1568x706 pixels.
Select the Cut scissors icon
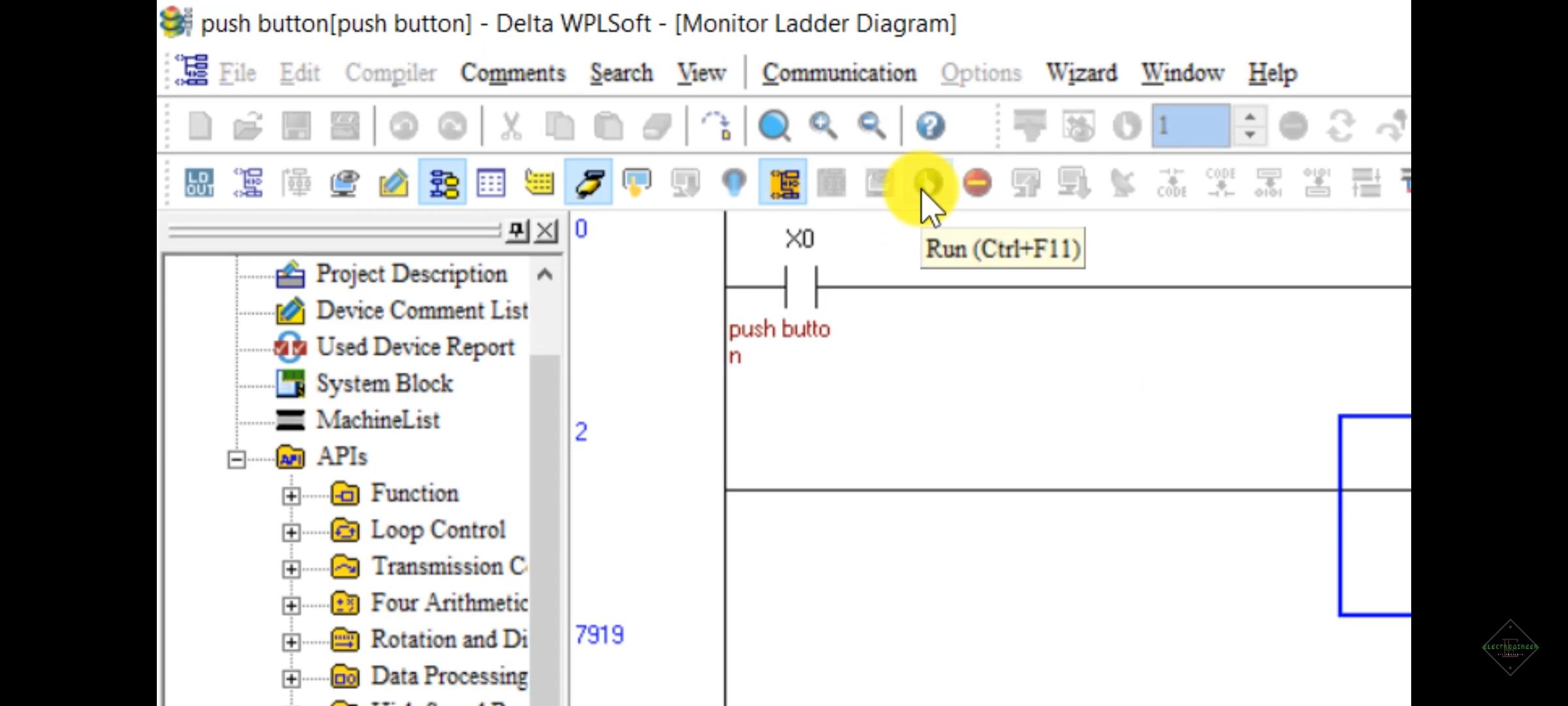(510, 126)
